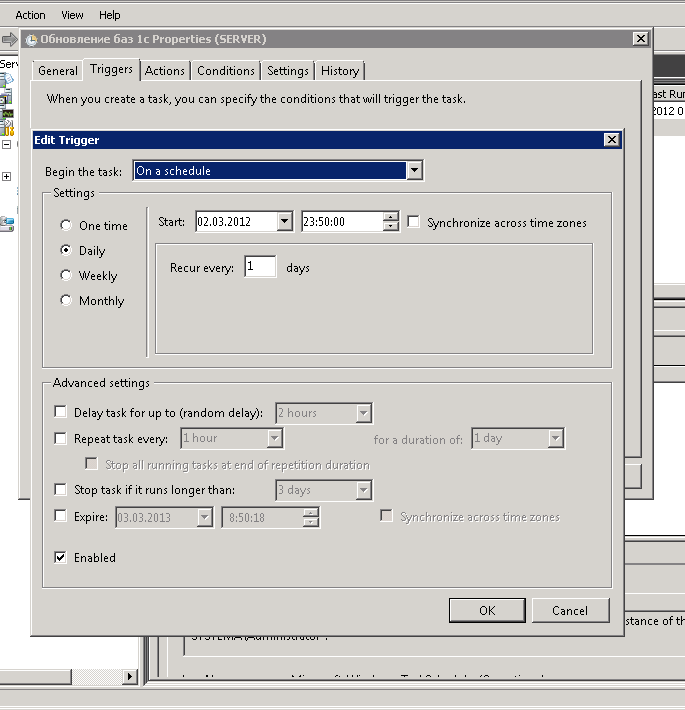This screenshot has height=710, width=685.
Task: Open the Expire date 03.03.2013 dropdown
Action: (x=205, y=517)
